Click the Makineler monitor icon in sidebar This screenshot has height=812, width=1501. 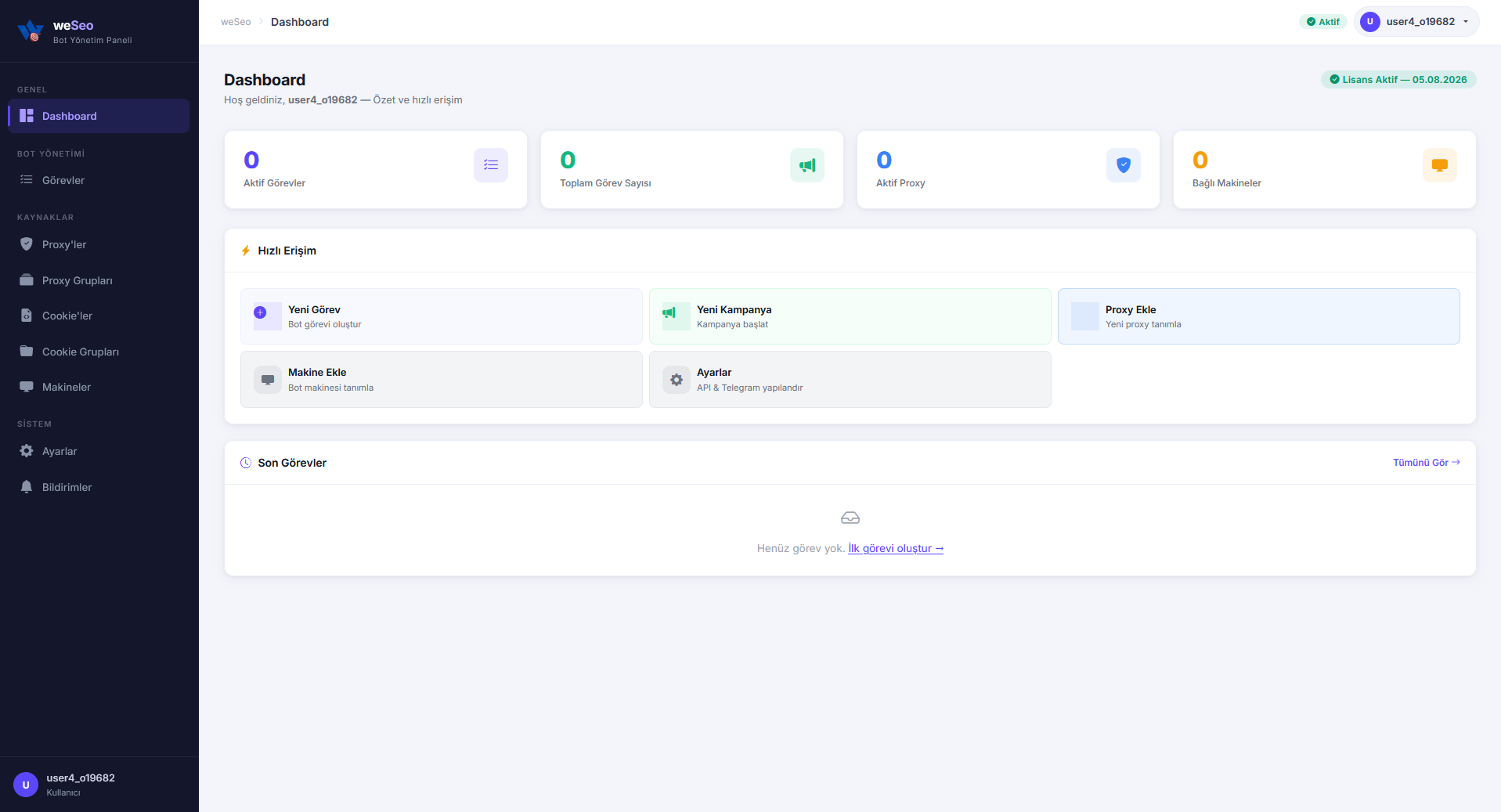(x=27, y=387)
